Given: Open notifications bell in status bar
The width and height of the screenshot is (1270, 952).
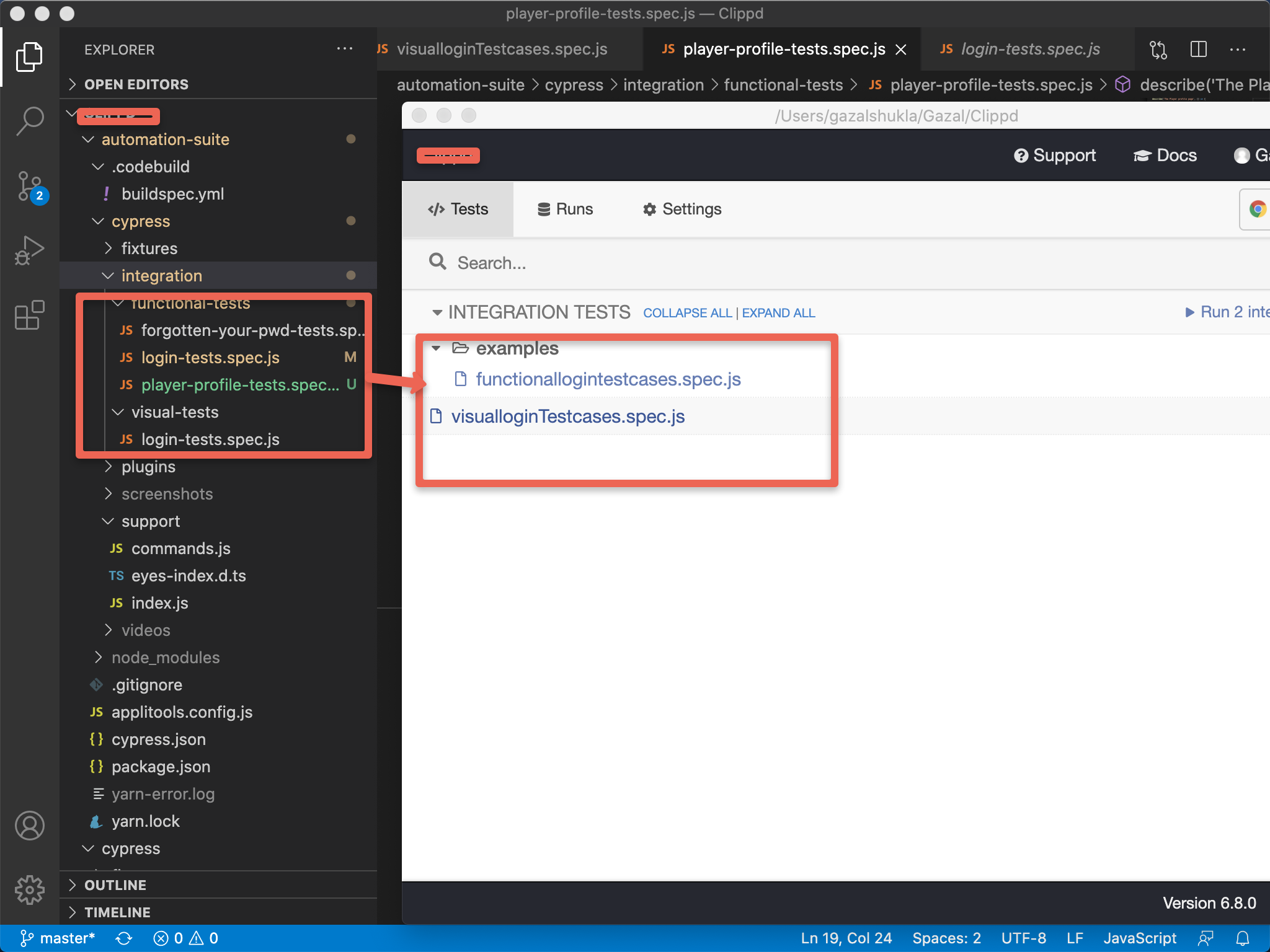Looking at the screenshot, I should click(x=1243, y=938).
